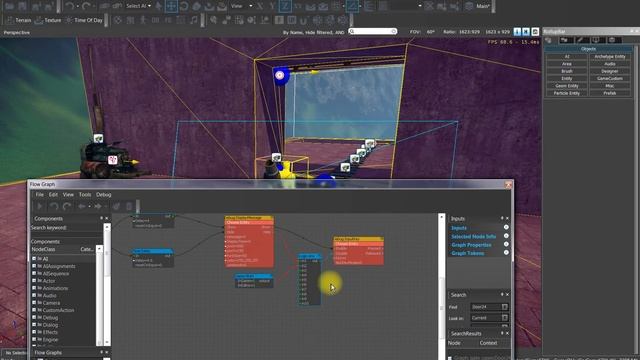Open the Flow Graph Tools menu
Image resolution: width=640 pixels, height=360 pixels.
85,195
